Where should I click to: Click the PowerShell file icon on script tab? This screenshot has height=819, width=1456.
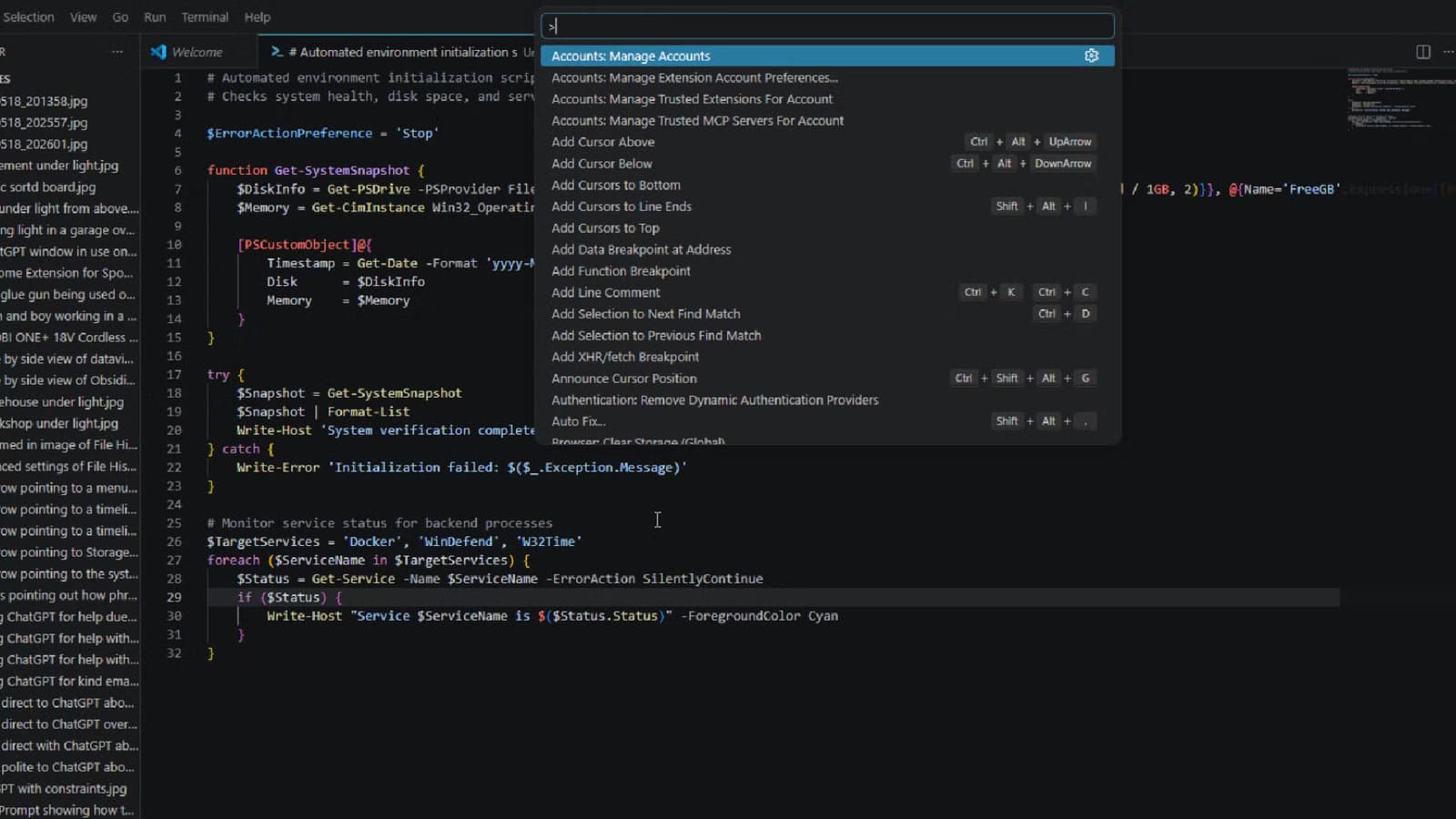point(277,52)
